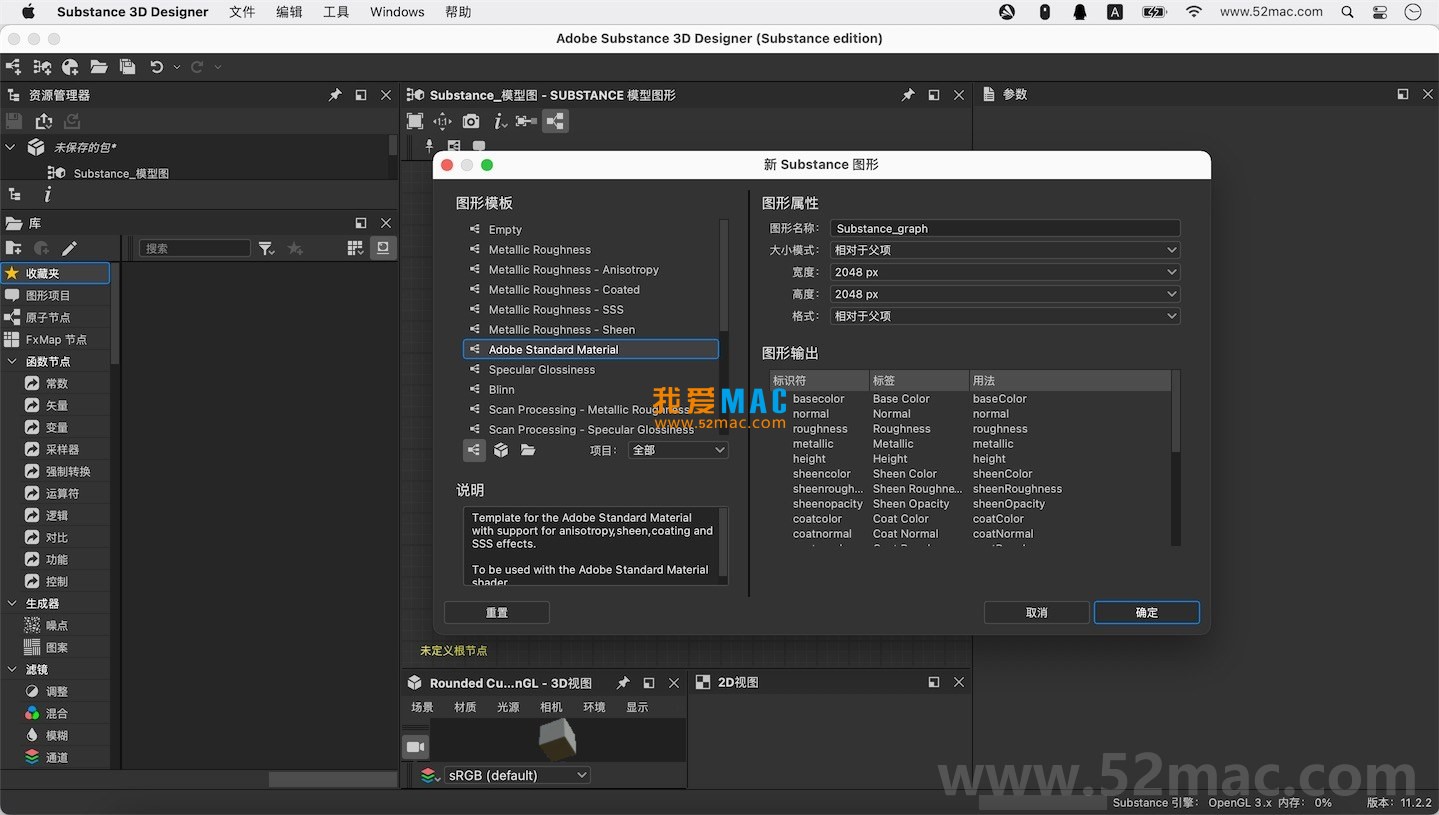
Task: Open the 工具 menu
Action: point(336,12)
